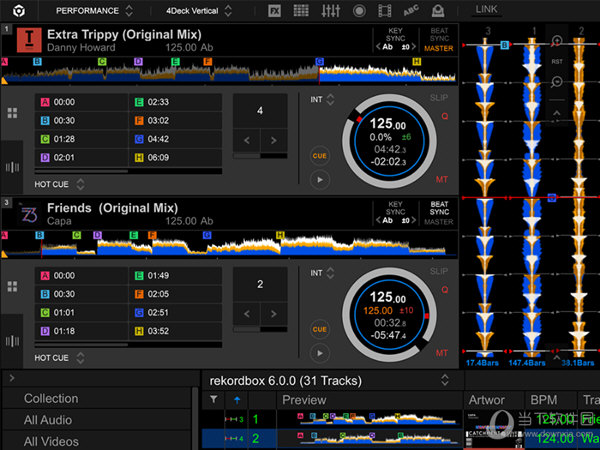The width and height of the screenshot is (600, 450).
Task: Open rekordbox 6.0.0 playlist dropdown arrows
Action: (445, 380)
